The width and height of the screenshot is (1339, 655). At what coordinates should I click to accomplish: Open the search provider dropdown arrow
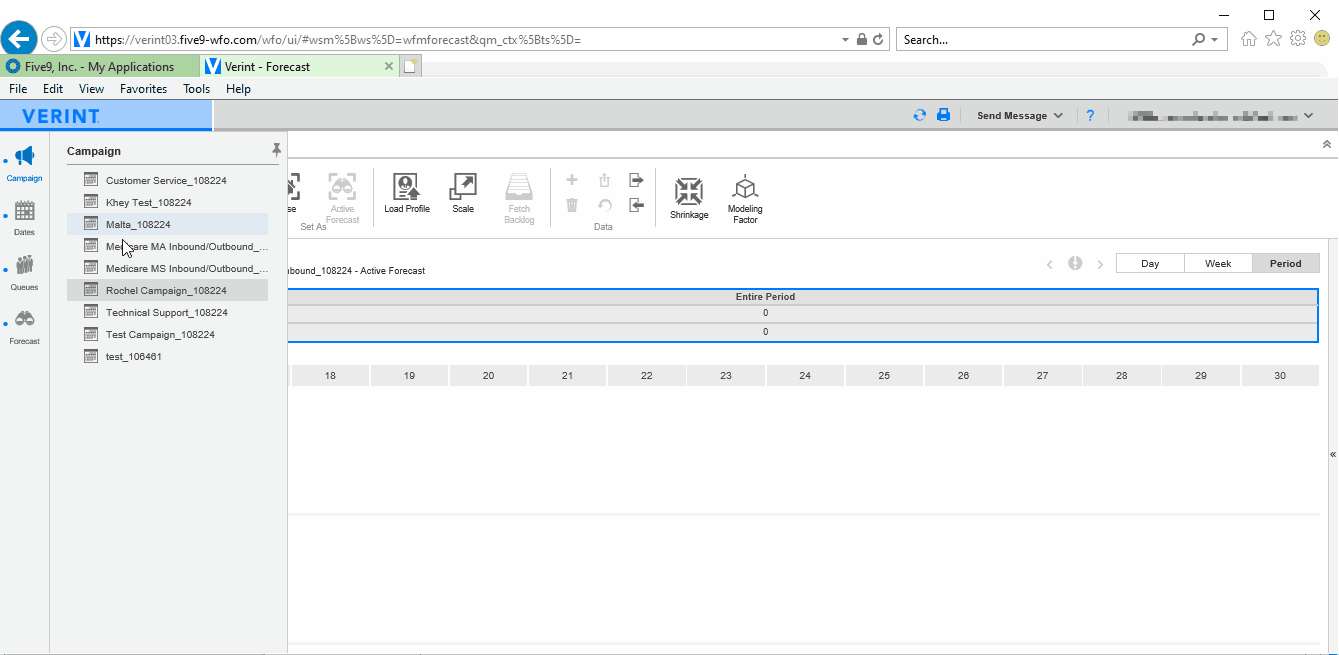1215,40
